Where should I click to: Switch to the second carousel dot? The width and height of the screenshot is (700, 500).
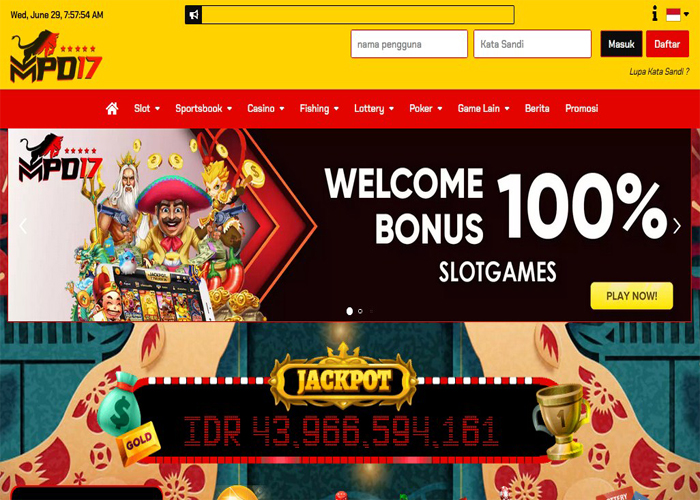click(x=360, y=311)
